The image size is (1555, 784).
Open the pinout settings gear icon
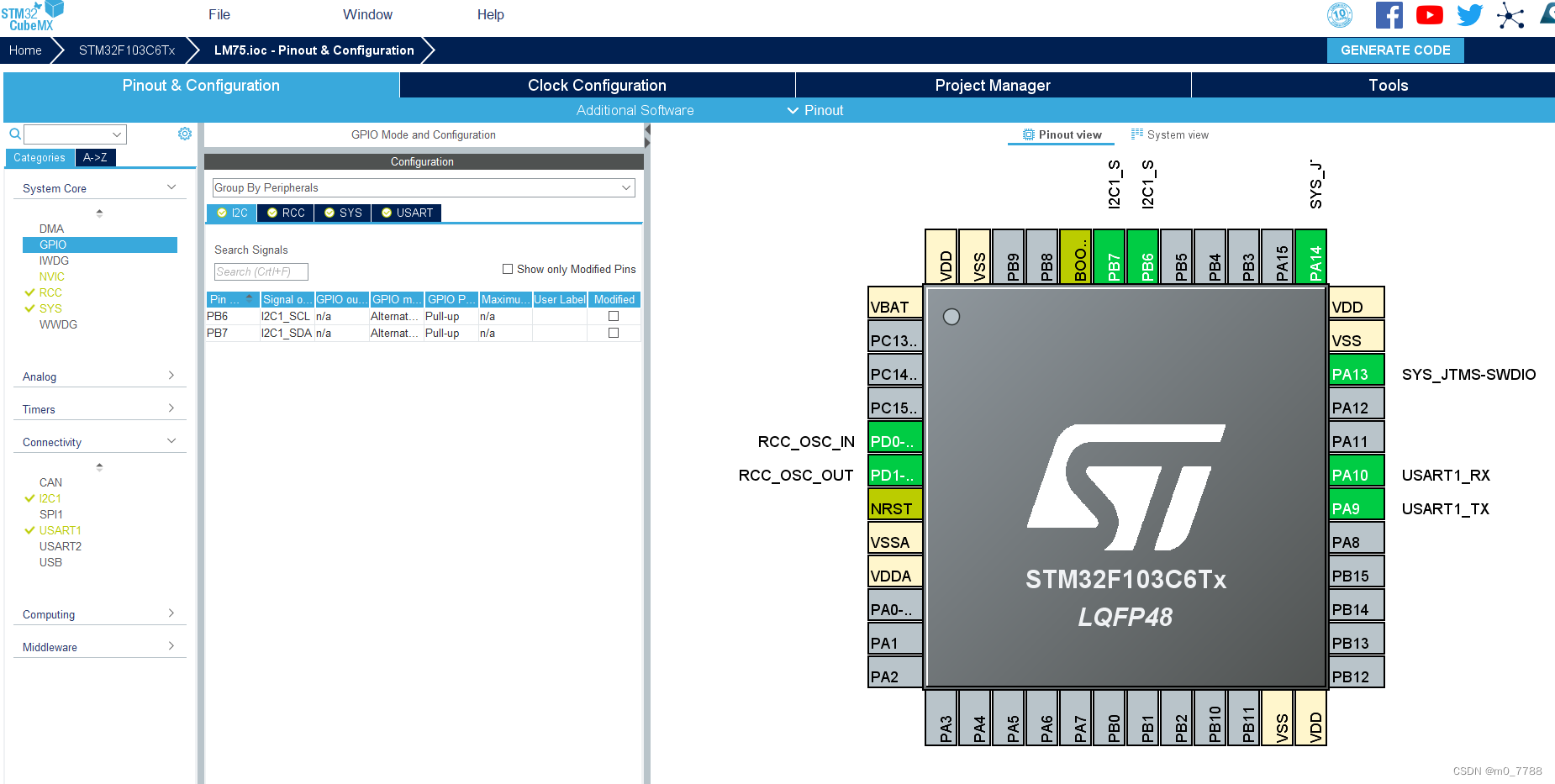pyautogui.click(x=184, y=133)
